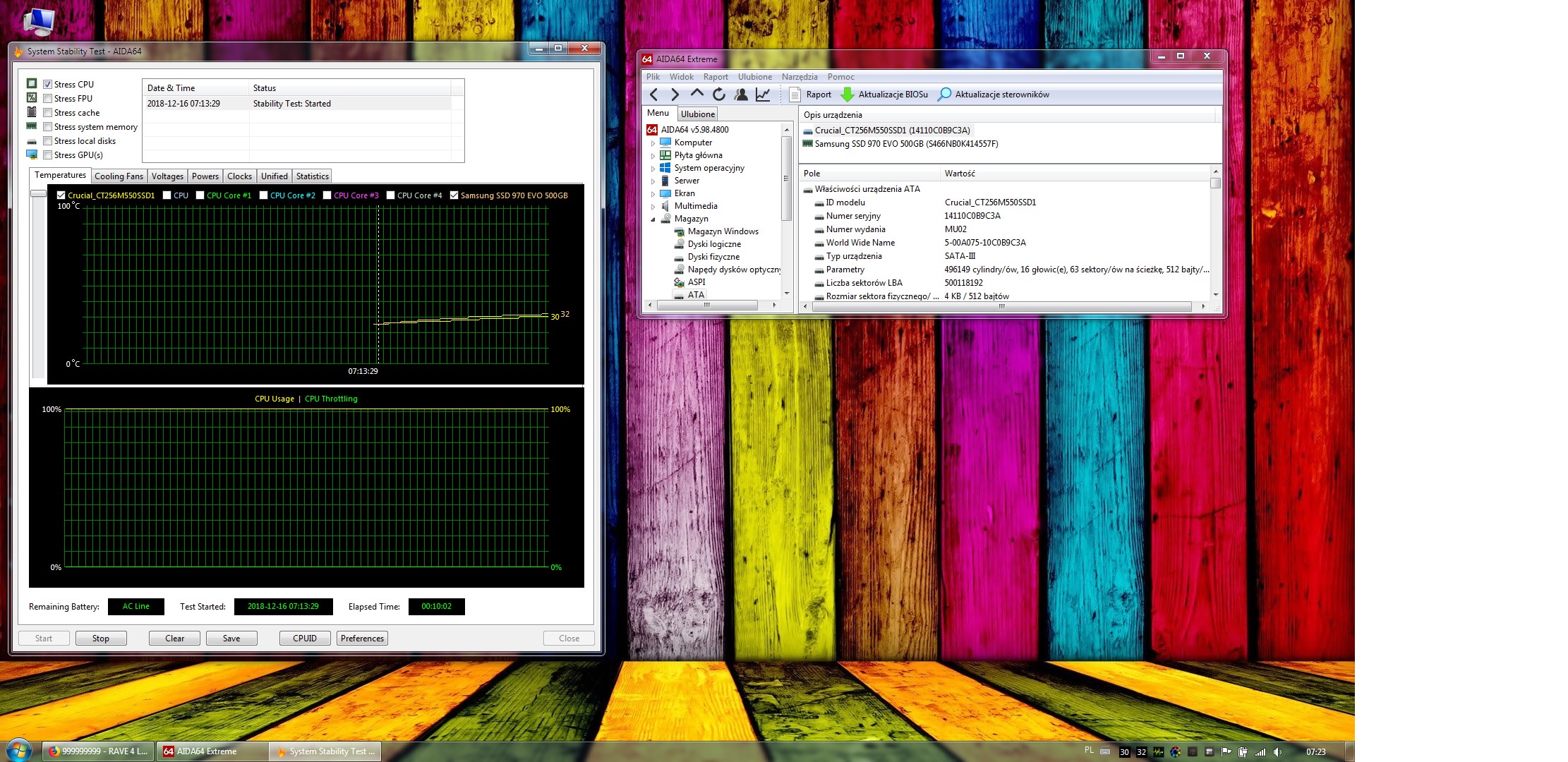Open the user icon in the AIDA64 toolbar

coord(741,95)
